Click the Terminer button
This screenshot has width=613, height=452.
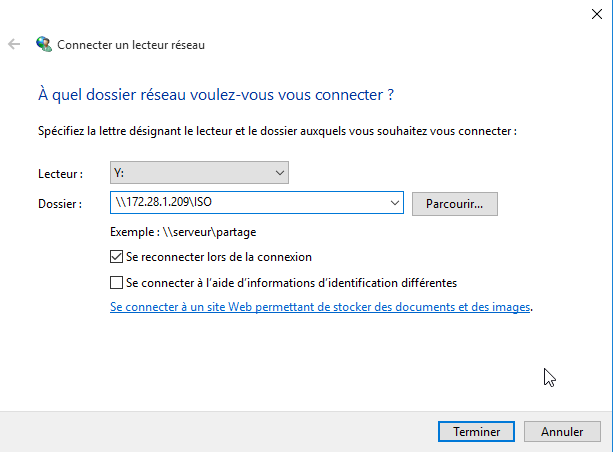point(476,432)
